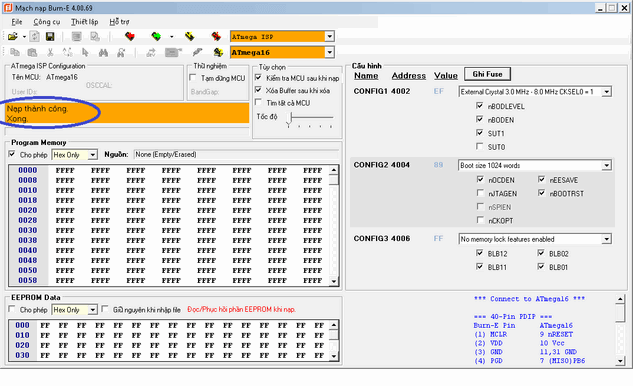Expand the ATmega16 device dropdown

tap(330, 52)
